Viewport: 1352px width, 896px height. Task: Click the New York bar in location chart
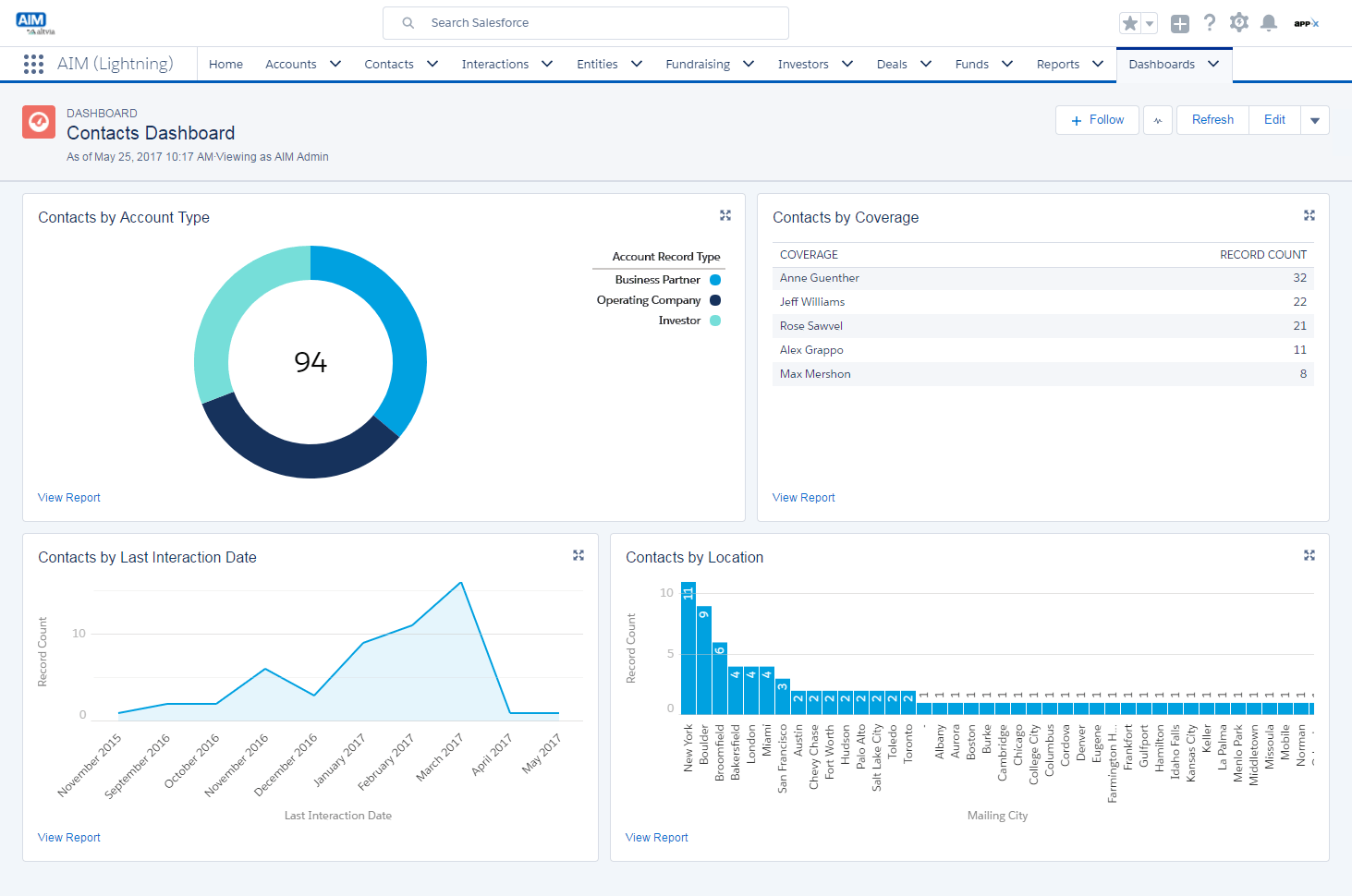[x=688, y=648]
